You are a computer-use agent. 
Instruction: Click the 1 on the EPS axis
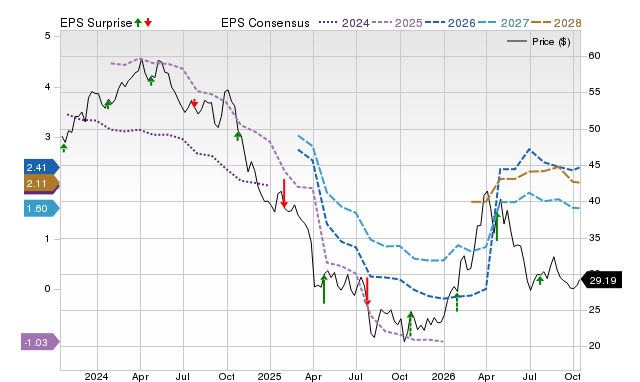coord(48,238)
